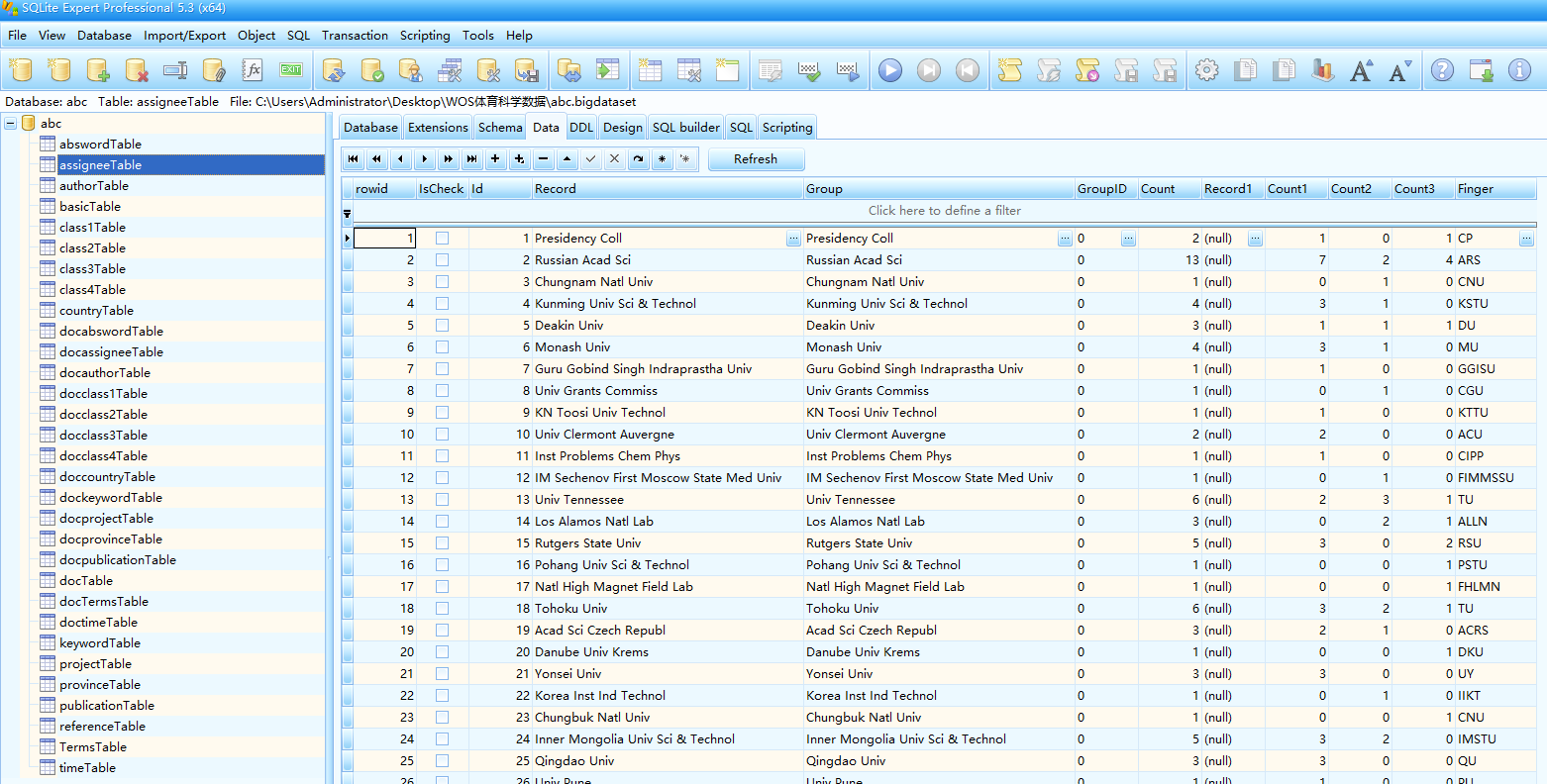This screenshot has height=784, width=1547.
Task: Open ellipsis editor in Record1 cell of row 1
Action: pos(1255,239)
